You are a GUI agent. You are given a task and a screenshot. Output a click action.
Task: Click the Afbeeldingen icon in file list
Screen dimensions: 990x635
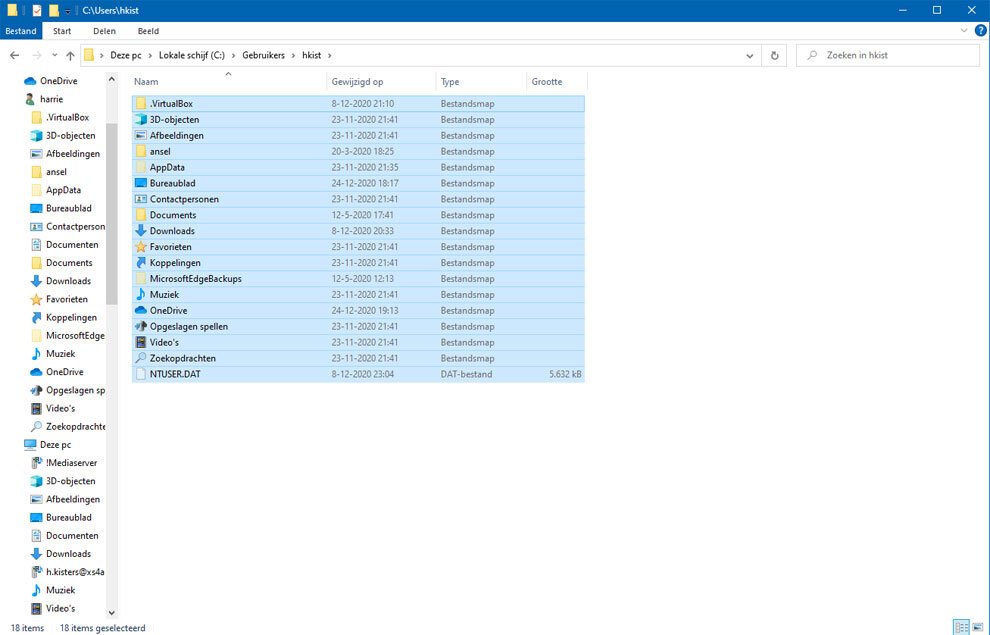pos(141,135)
